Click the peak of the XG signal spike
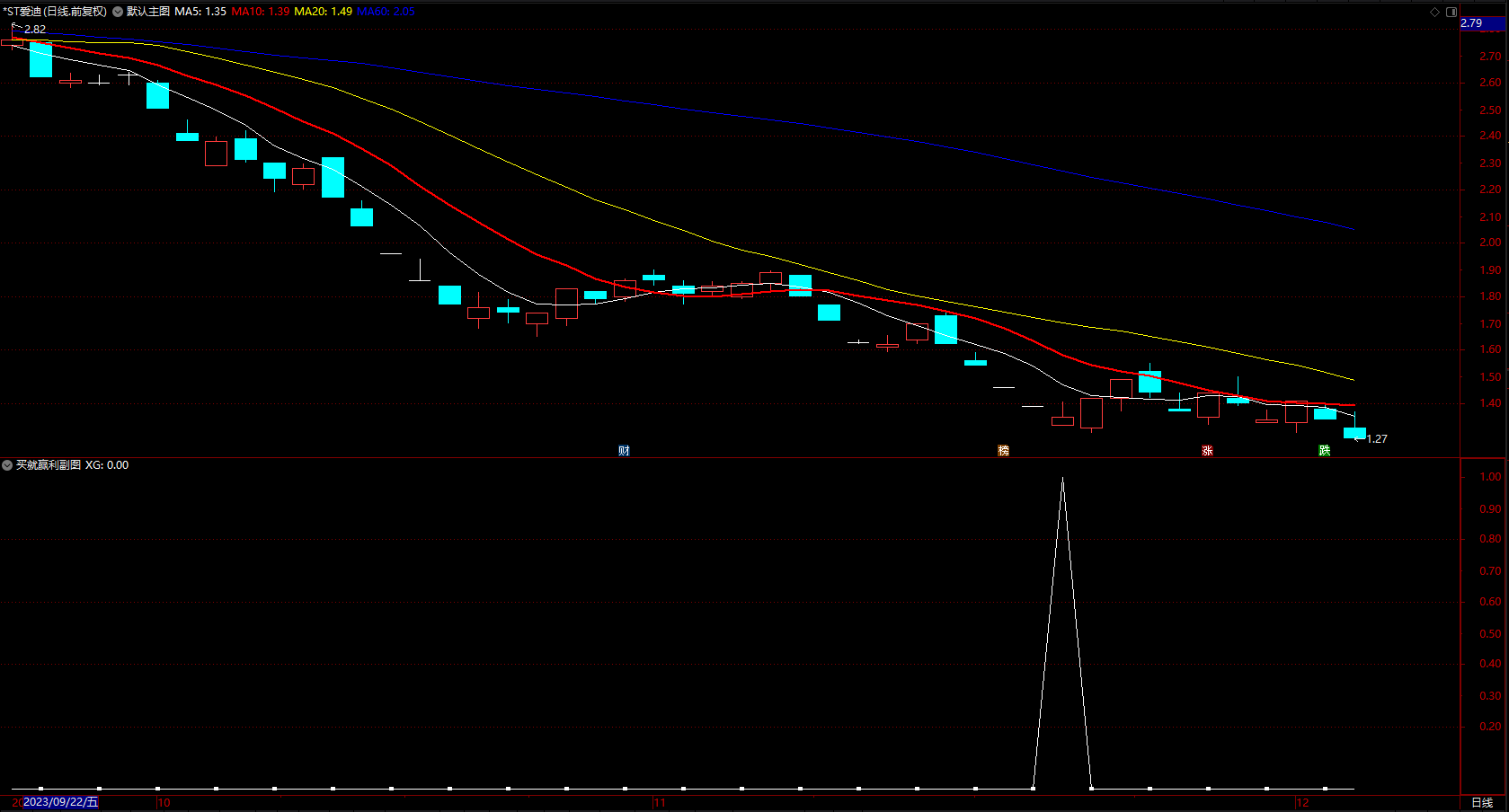Screen dimensions: 1509x812 pyautogui.click(x=1062, y=479)
